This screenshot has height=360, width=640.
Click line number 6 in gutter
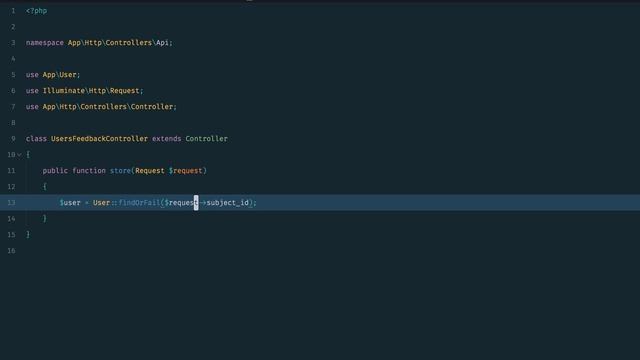click(13, 91)
